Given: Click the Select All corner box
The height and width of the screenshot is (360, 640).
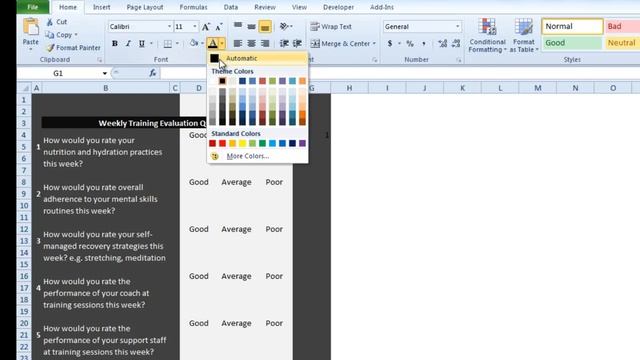Looking at the screenshot, I should [24, 88].
